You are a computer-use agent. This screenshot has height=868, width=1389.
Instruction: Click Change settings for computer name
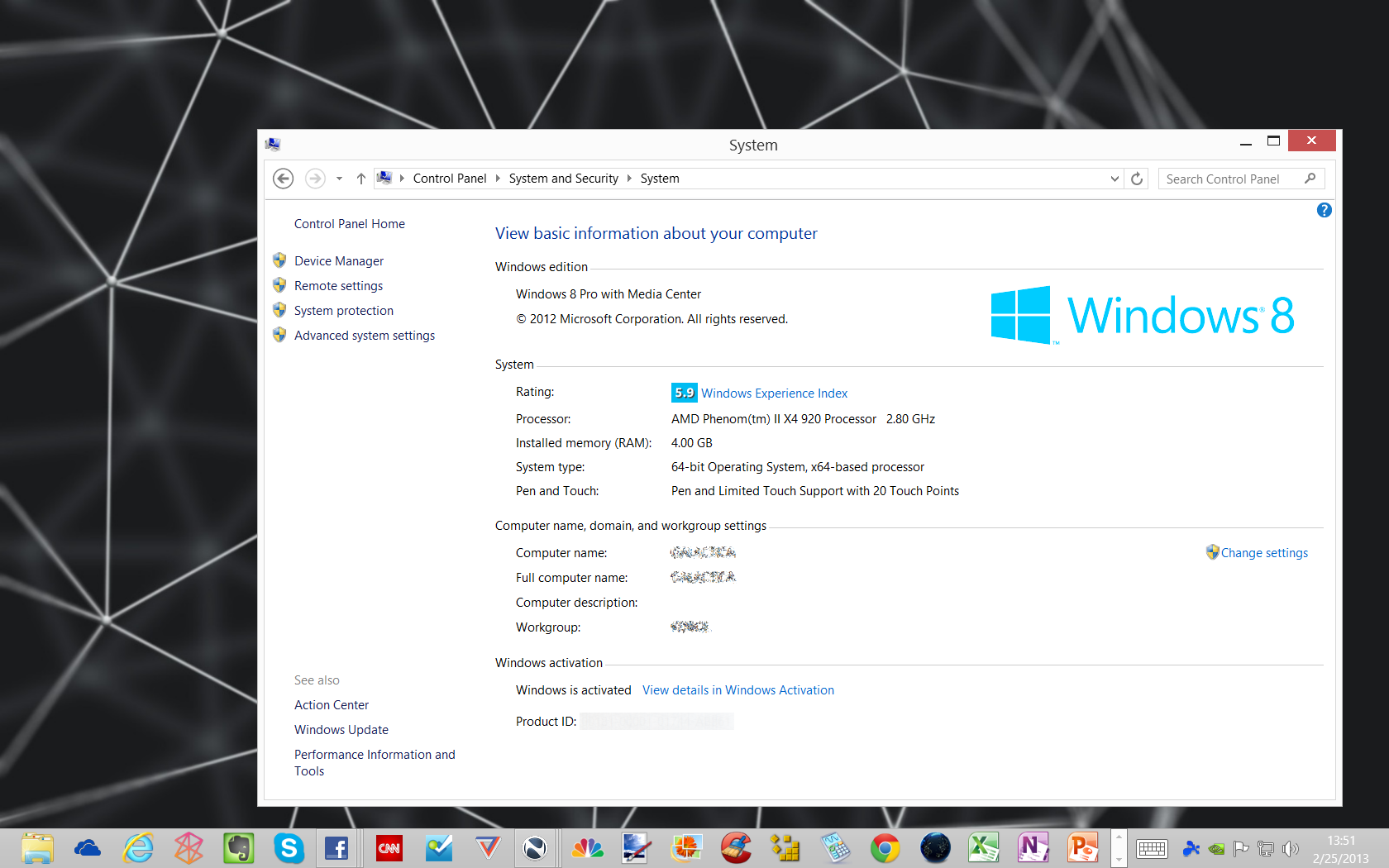point(1264,553)
